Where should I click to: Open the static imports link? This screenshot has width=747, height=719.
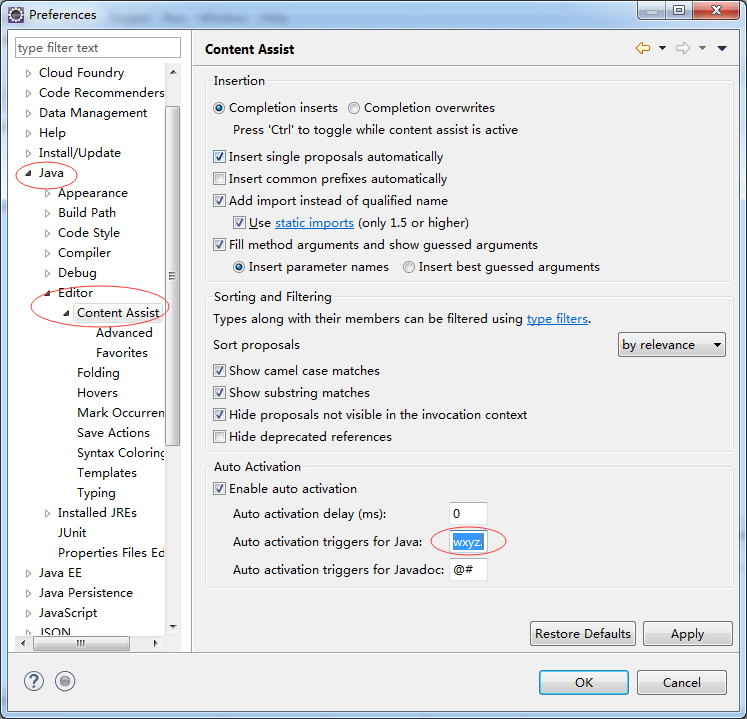[x=314, y=223]
